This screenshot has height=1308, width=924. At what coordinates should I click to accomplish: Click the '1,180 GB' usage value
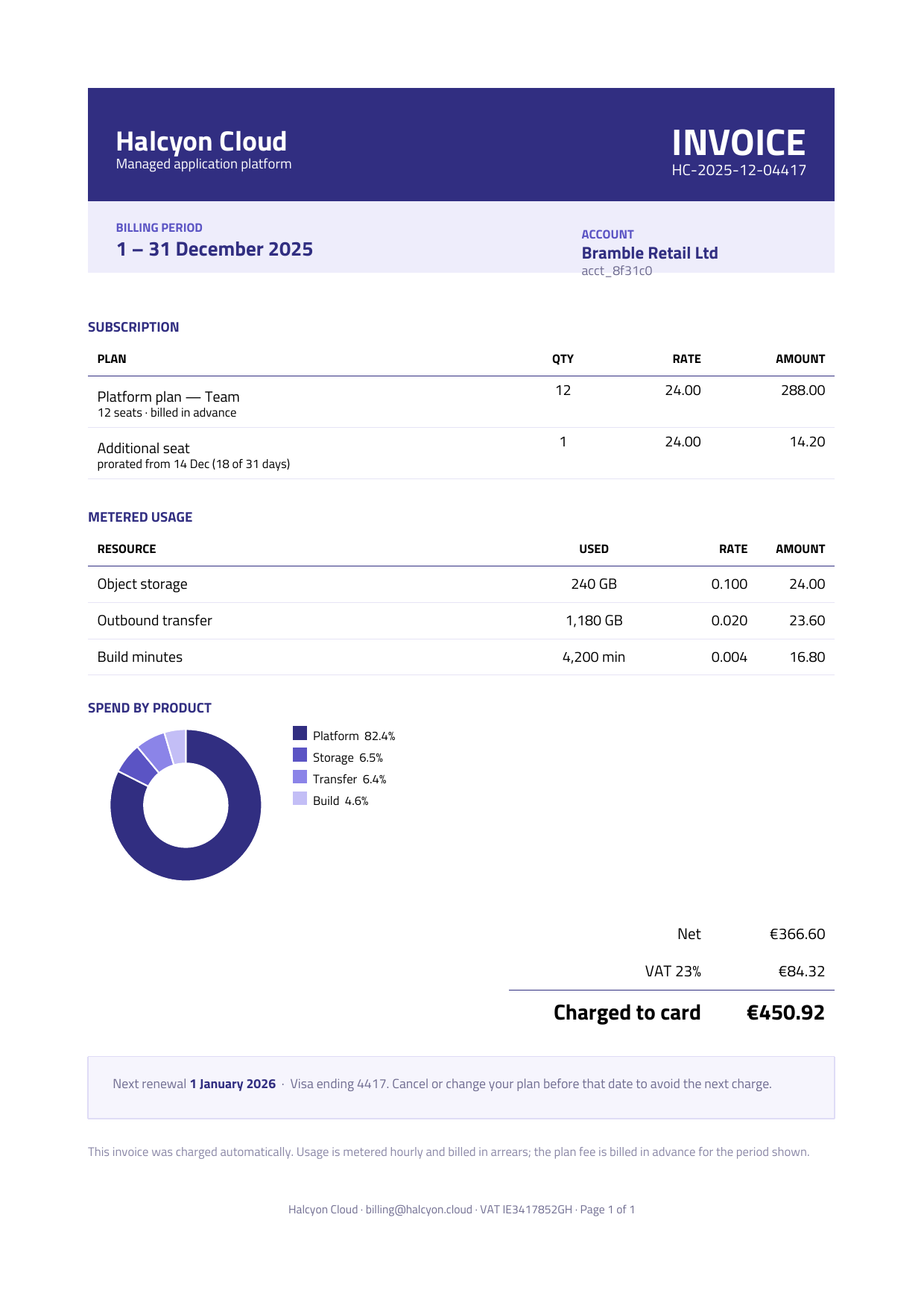594,621
